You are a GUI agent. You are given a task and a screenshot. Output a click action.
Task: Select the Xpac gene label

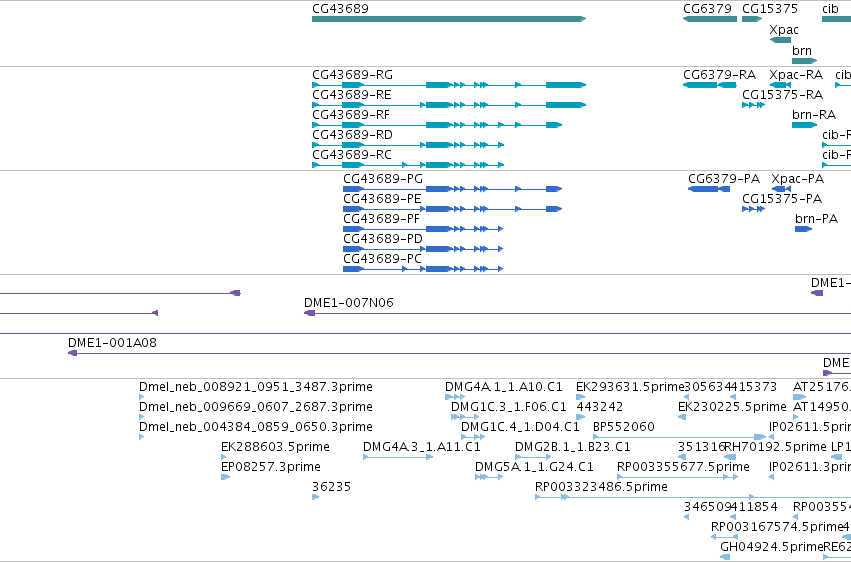point(784,29)
